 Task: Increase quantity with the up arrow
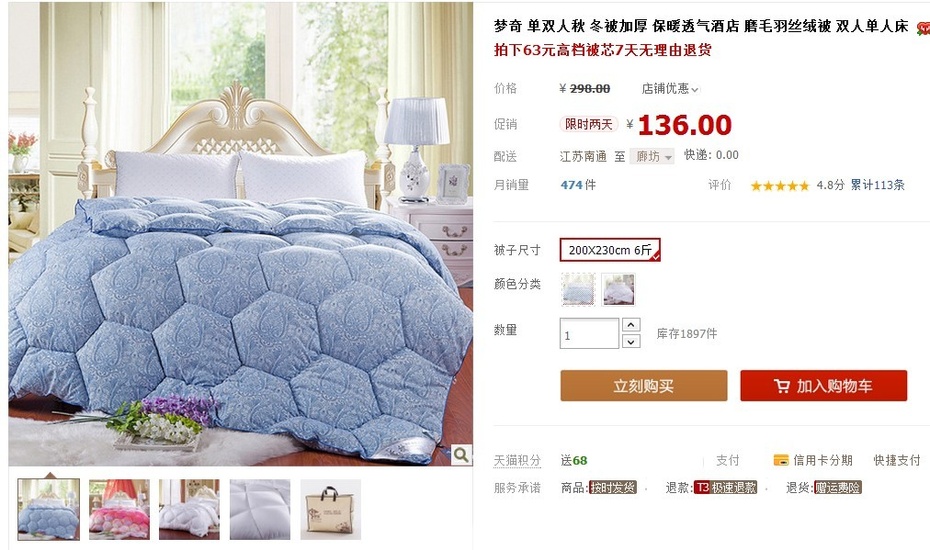pyautogui.click(x=631, y=325)
